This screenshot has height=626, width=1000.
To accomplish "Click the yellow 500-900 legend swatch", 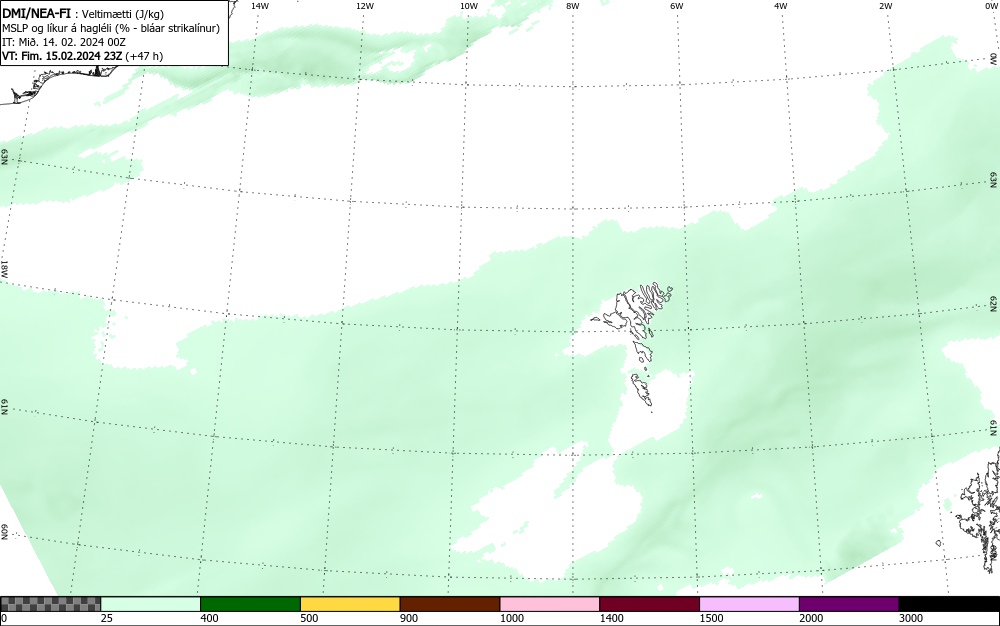I will click(350, 604).
